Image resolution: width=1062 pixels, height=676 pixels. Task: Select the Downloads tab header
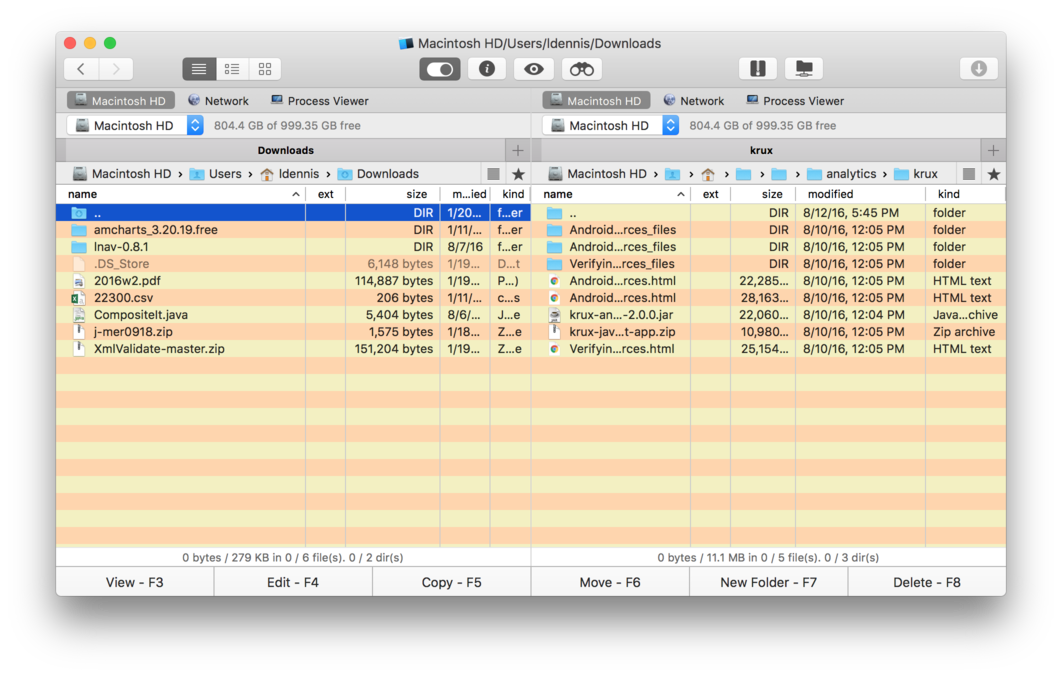(x=285, y=150)
